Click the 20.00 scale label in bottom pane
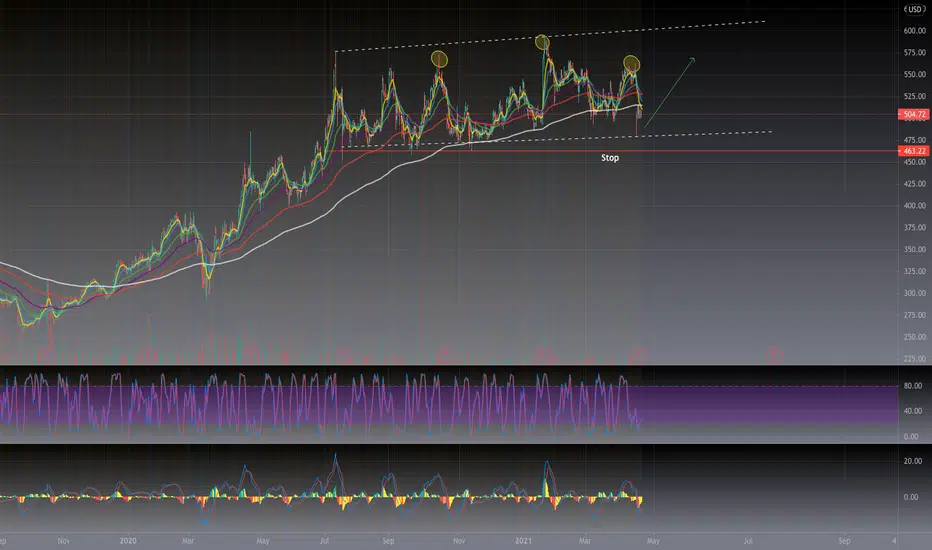Screen dimensions: 932x550 pyautogui.click(x=912, y=461)
